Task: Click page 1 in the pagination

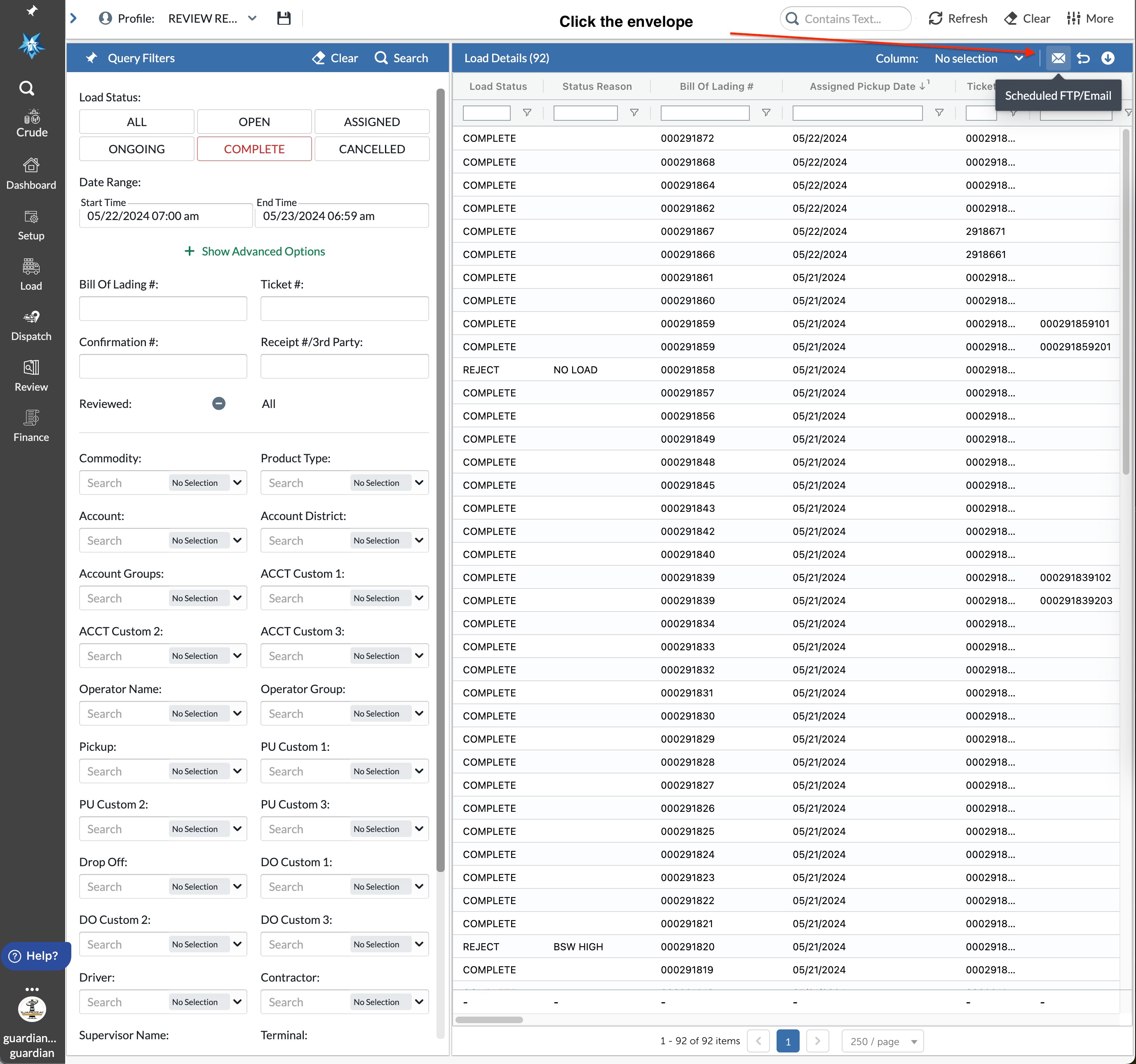Action: (x=787, y=1041)
